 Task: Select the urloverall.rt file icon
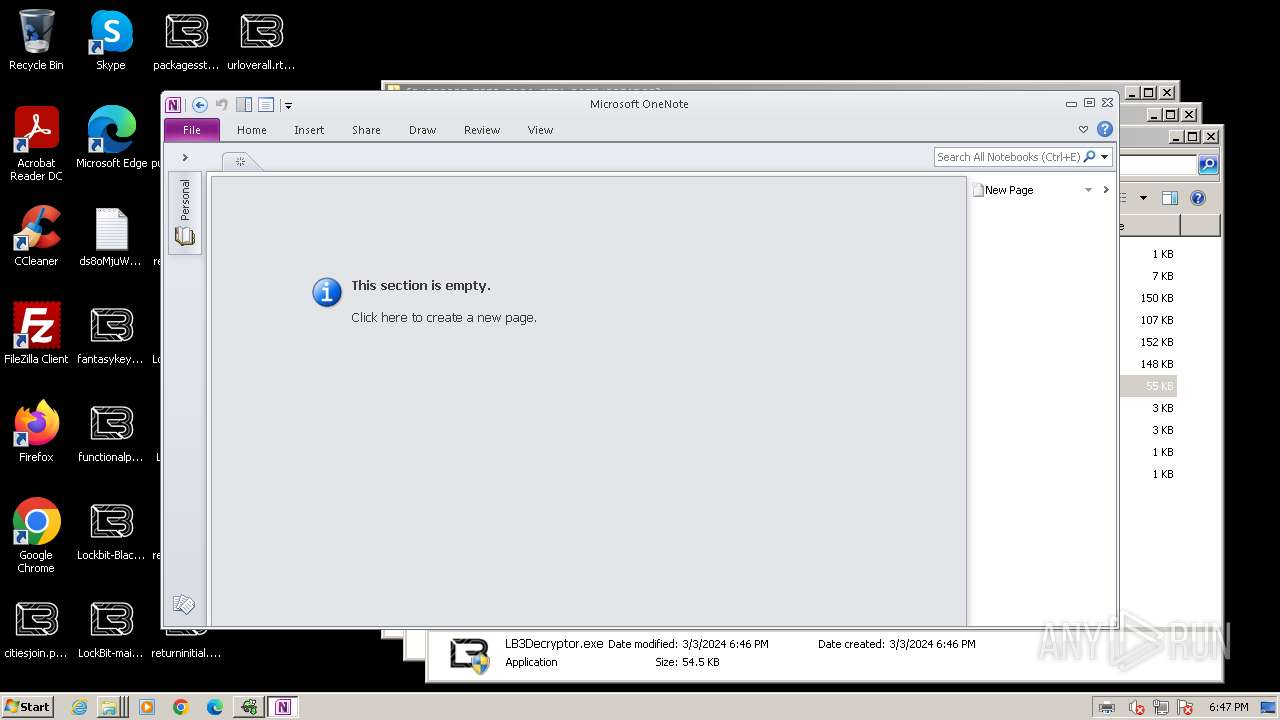[x=261, y=40]
